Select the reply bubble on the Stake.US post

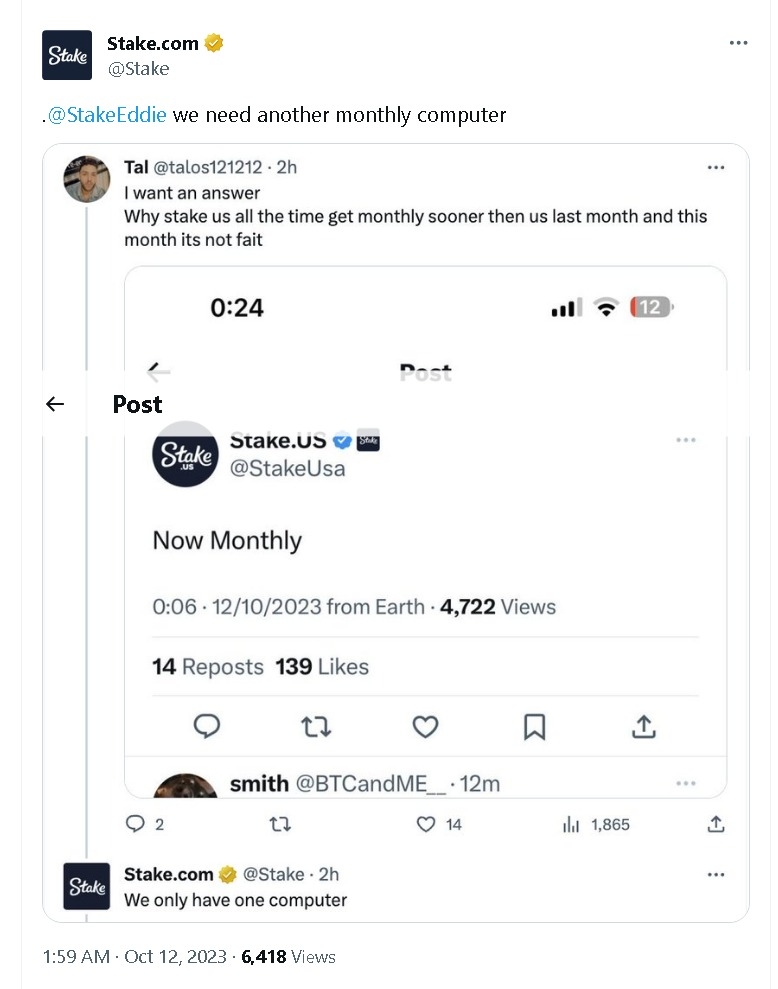coord(207,727)
